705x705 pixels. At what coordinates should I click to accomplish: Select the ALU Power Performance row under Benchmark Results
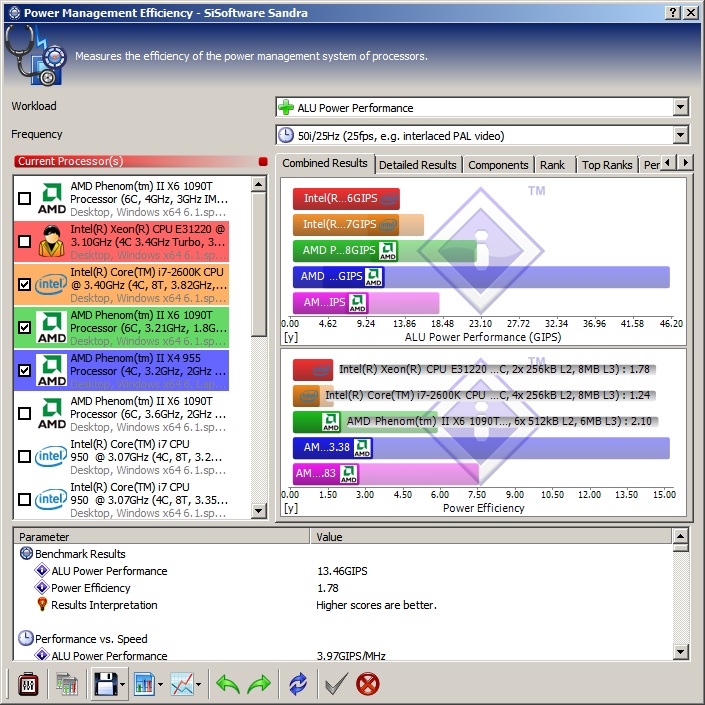click(109, 571)
